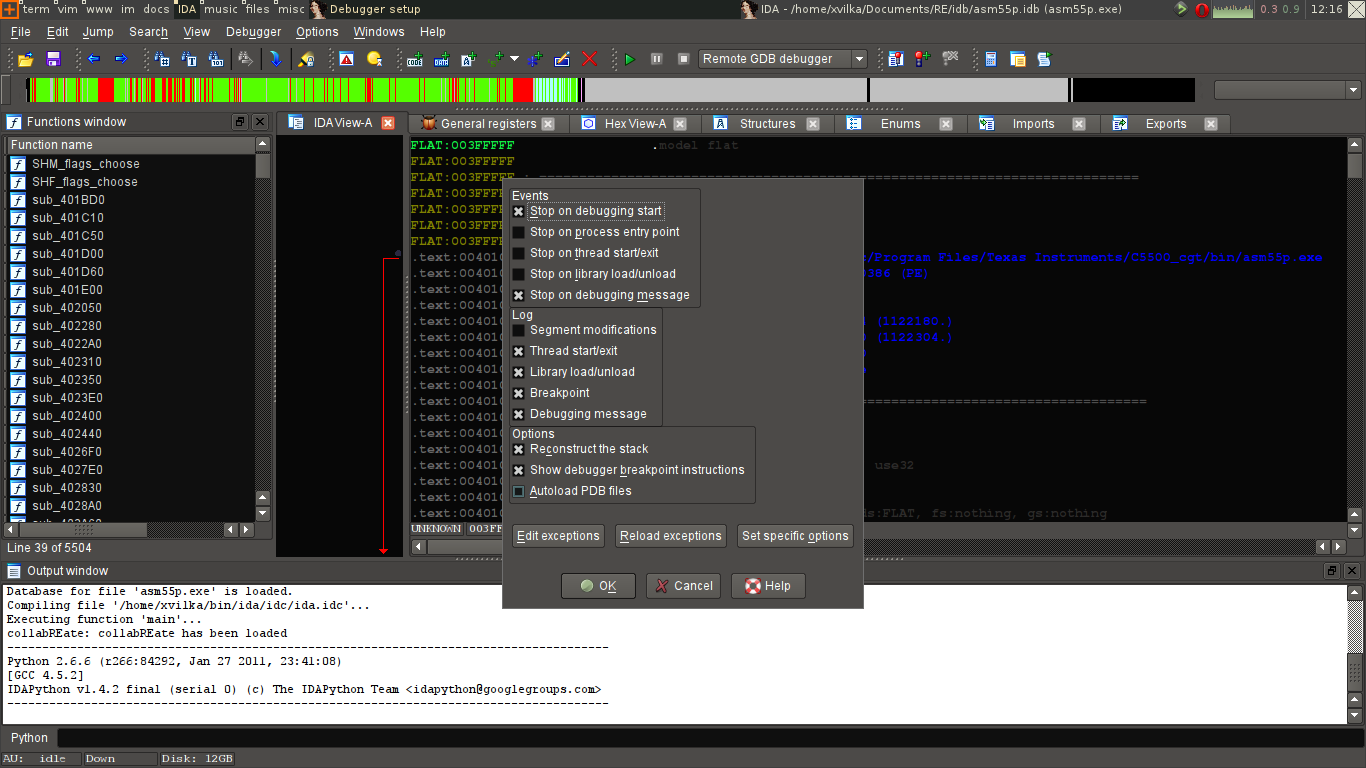This screenshot has height=768, width=1366.
Task: Open the dropdown arrow beside the struct plus icon
Action: (x=514, y=59)
